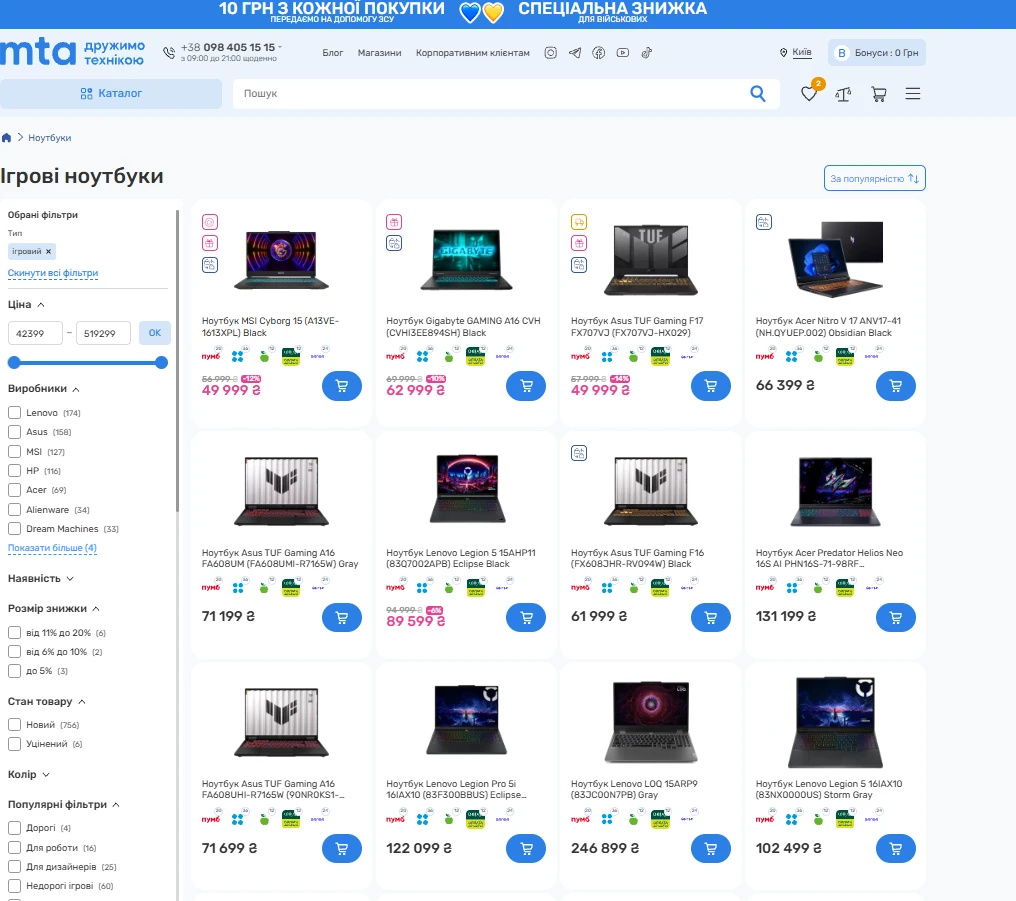Open the TikTok social icon in header
This screenshot has width=1016, height=901.
[647, 53]
